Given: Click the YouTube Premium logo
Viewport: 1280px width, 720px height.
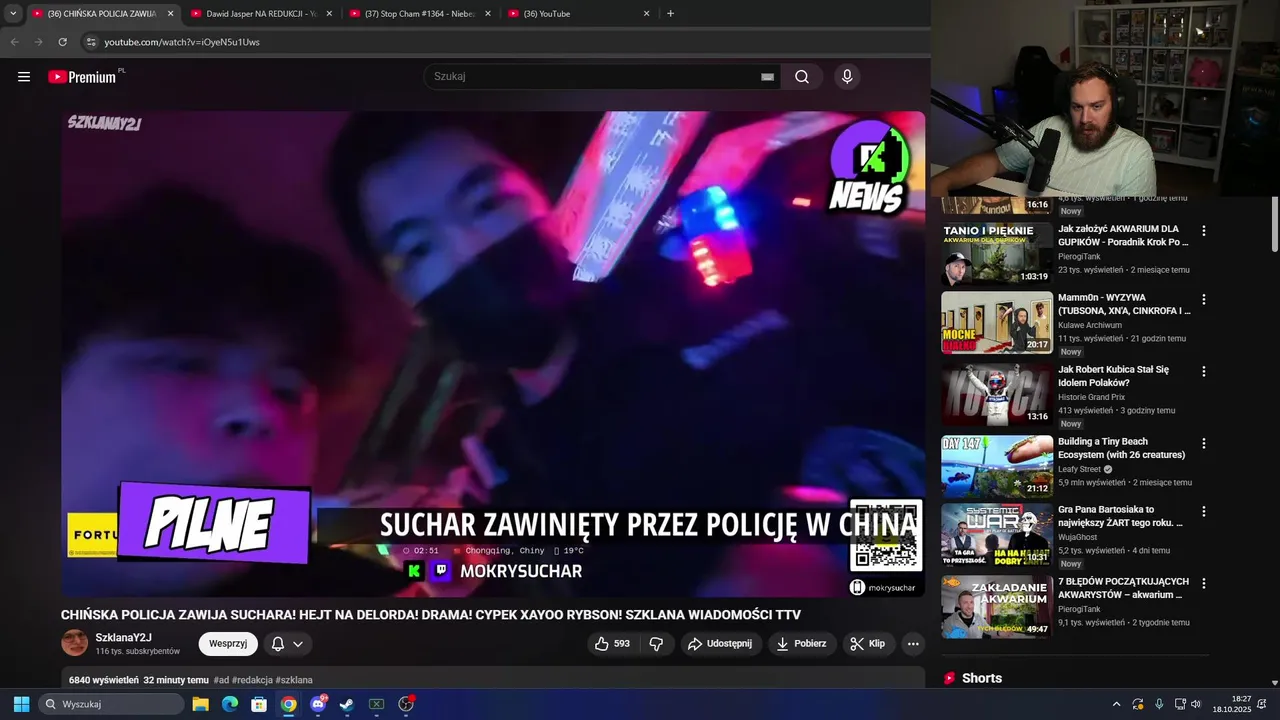Looking at the screenshot, I should (84, 77).
